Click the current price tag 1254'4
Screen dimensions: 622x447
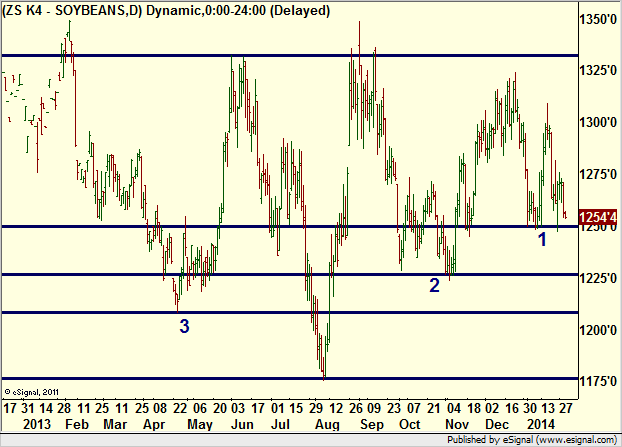click(x=598, y=217)
